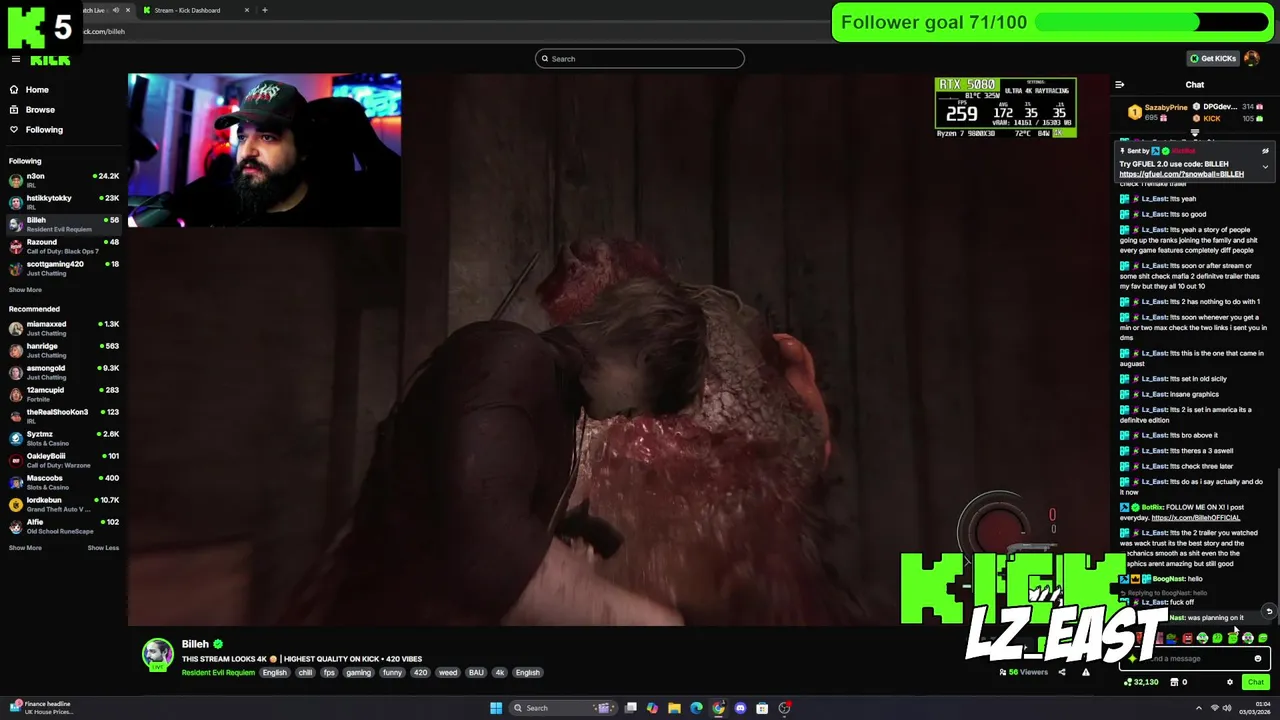Open the Finance headline widget
This screenshot has width=1280, height=720.
(40, 707)
